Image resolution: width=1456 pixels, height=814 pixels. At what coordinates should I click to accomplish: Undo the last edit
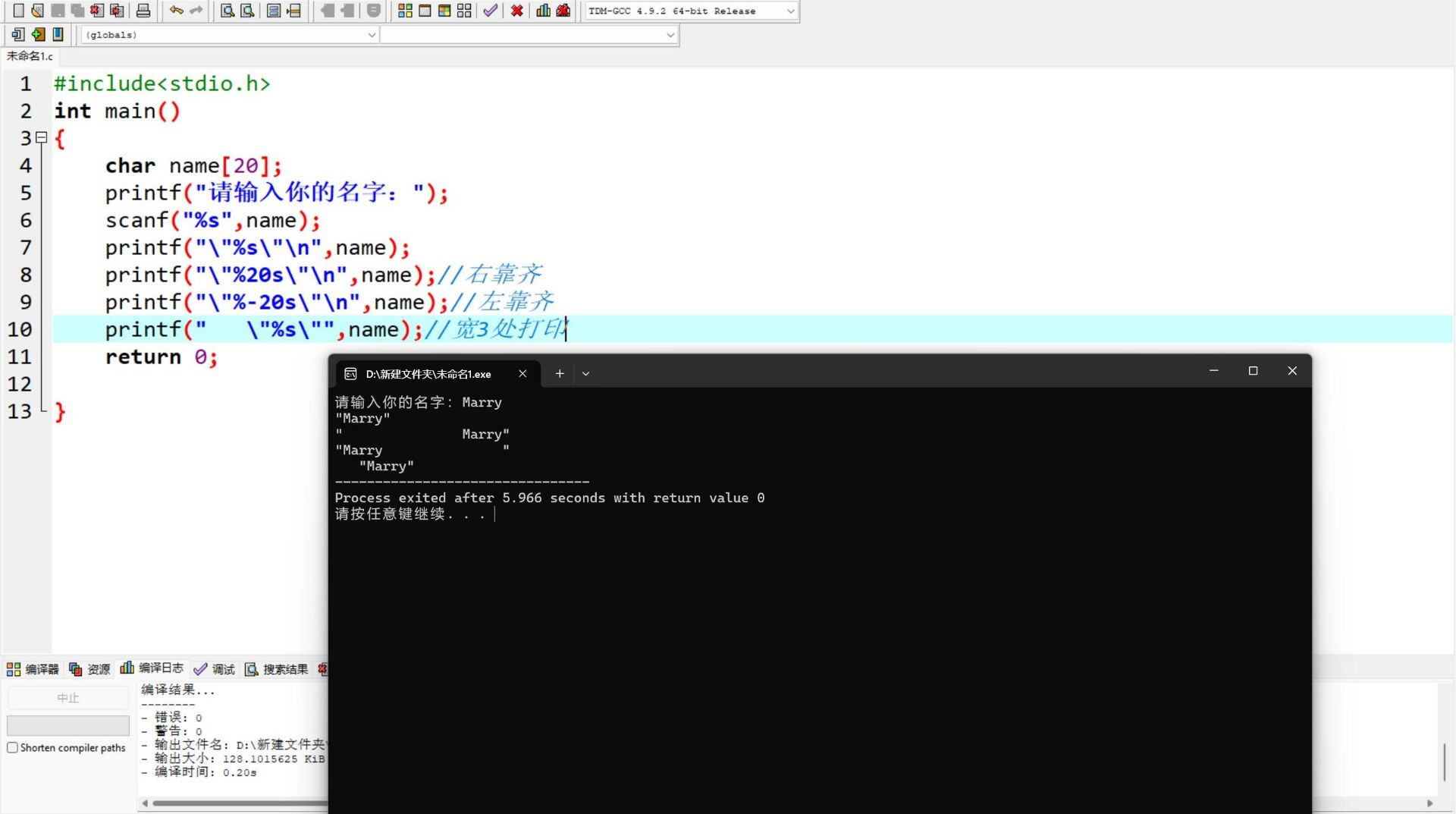click(x=176, y=11)
